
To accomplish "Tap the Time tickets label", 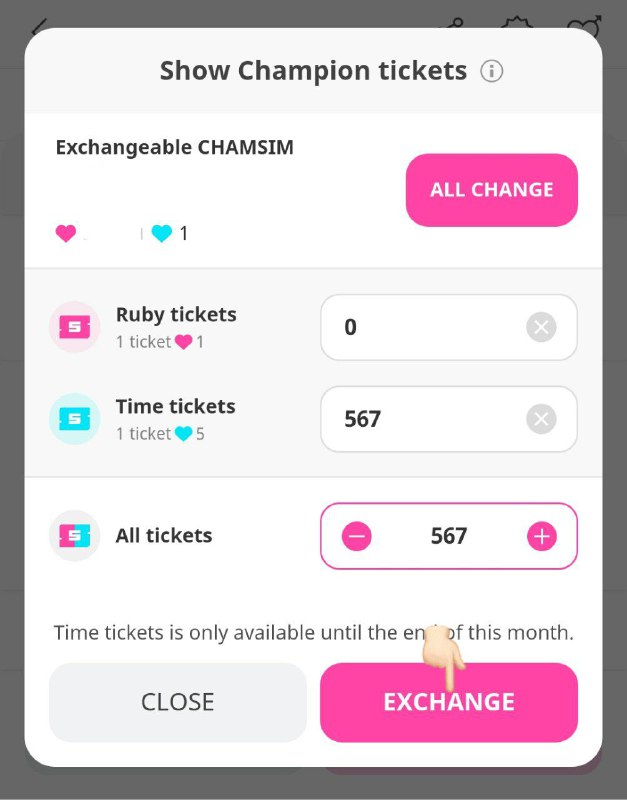I will pos(175,407).
